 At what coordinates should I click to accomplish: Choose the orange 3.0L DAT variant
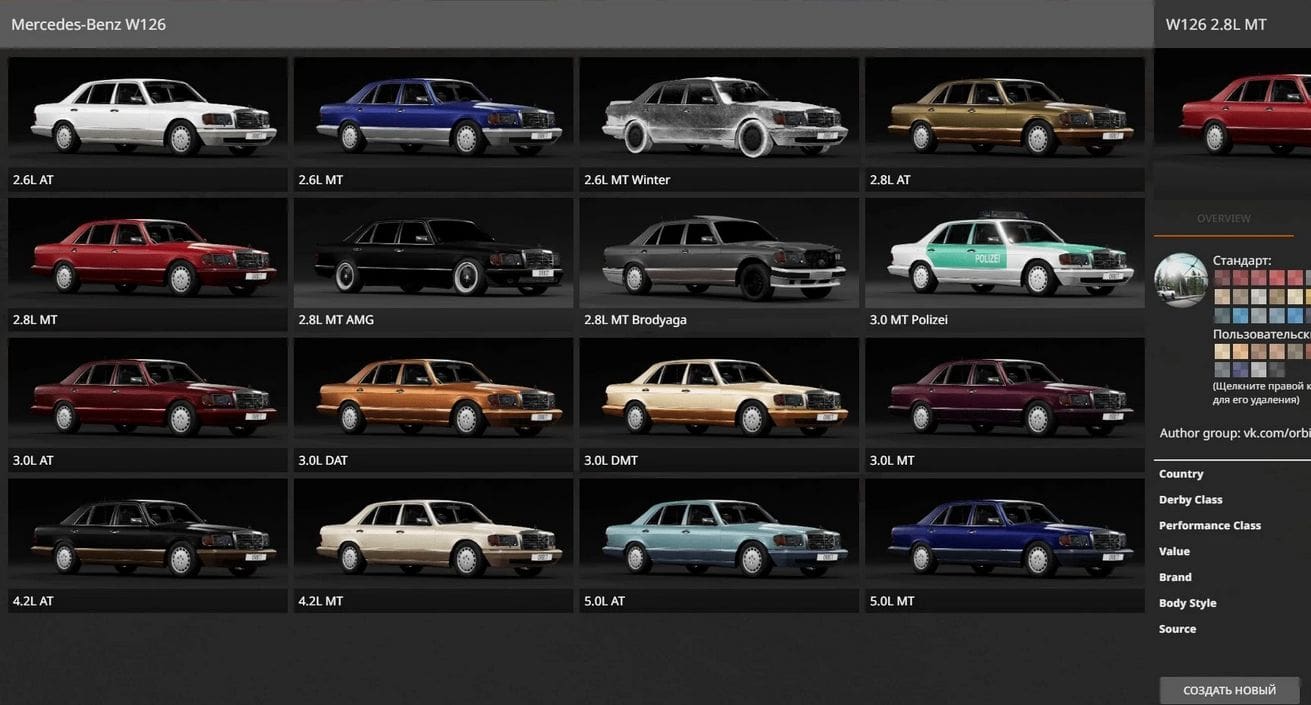433,397
